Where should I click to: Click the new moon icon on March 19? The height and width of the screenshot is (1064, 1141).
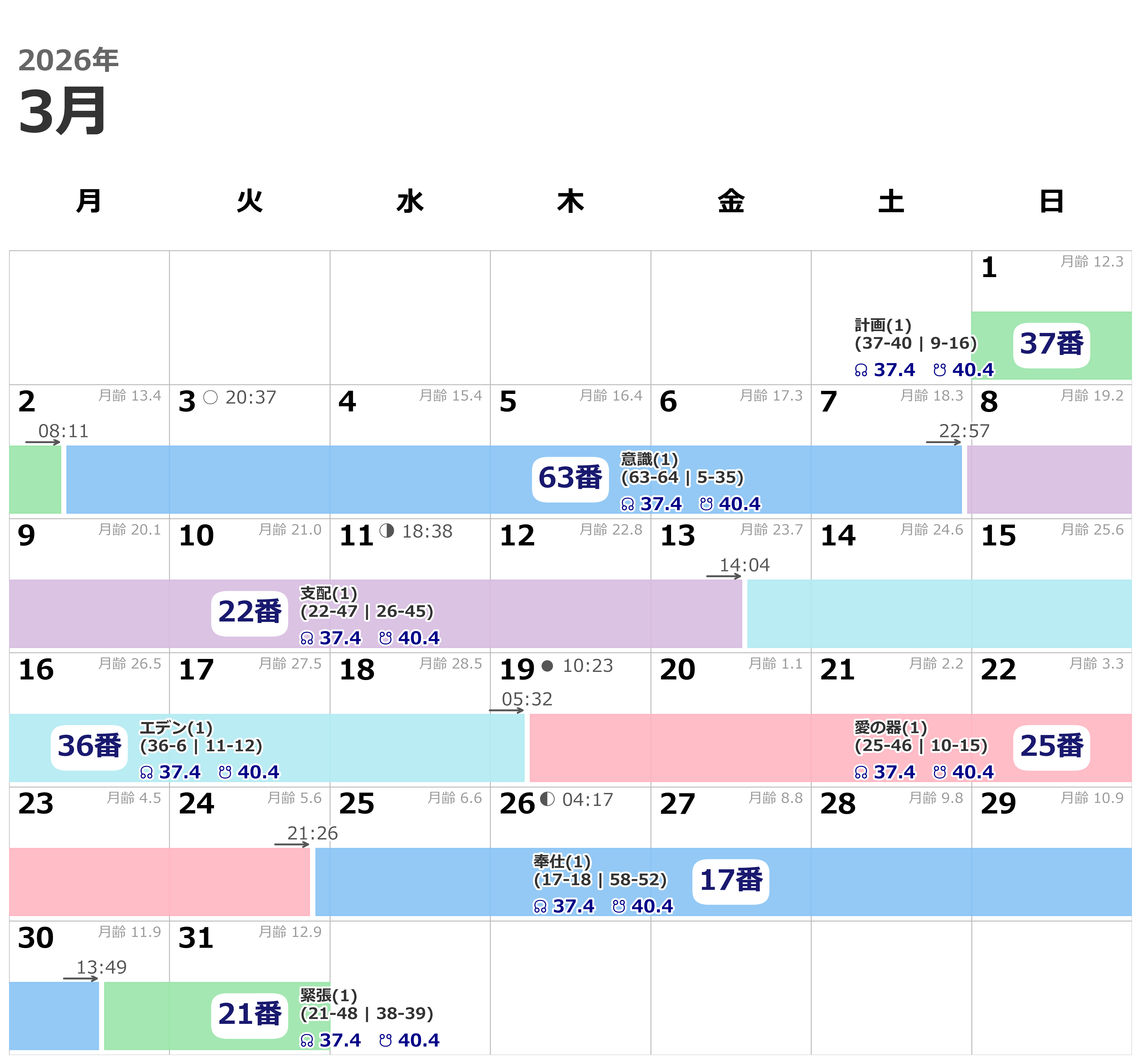click(x=548, y=665)
